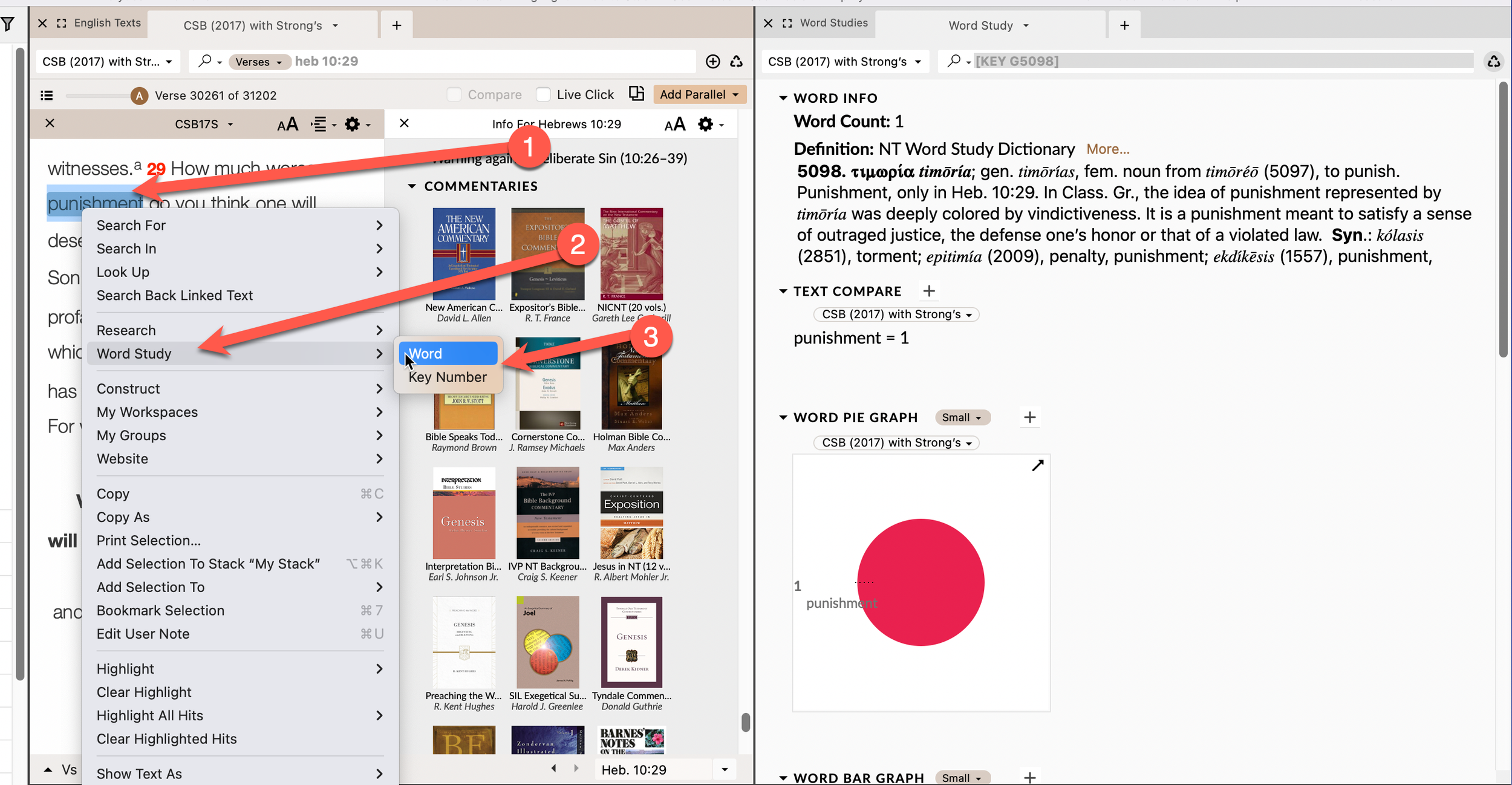Enable the Compare checkbox
Viewport: 1512px width, 785px height.
[x=454, y=94]
